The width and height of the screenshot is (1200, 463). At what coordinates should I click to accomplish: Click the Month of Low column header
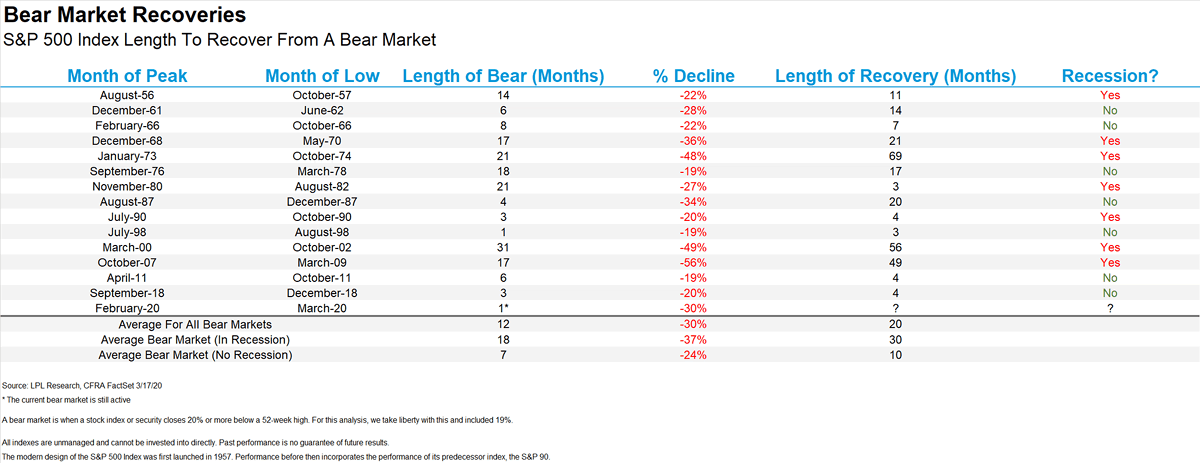click(322, 76)
